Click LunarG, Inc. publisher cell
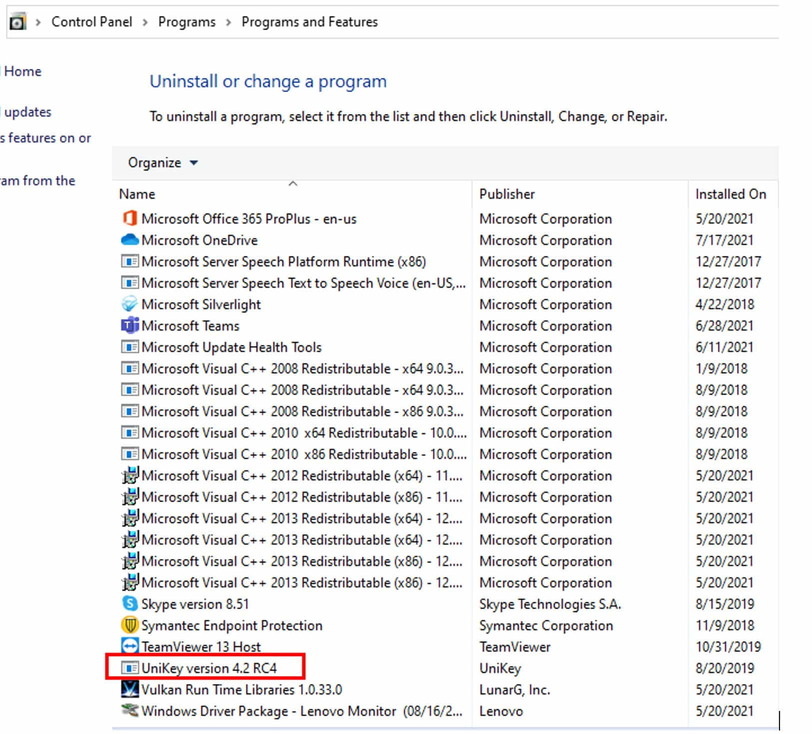This screenshot has width=812, height=734. click(x=515, y=689)
